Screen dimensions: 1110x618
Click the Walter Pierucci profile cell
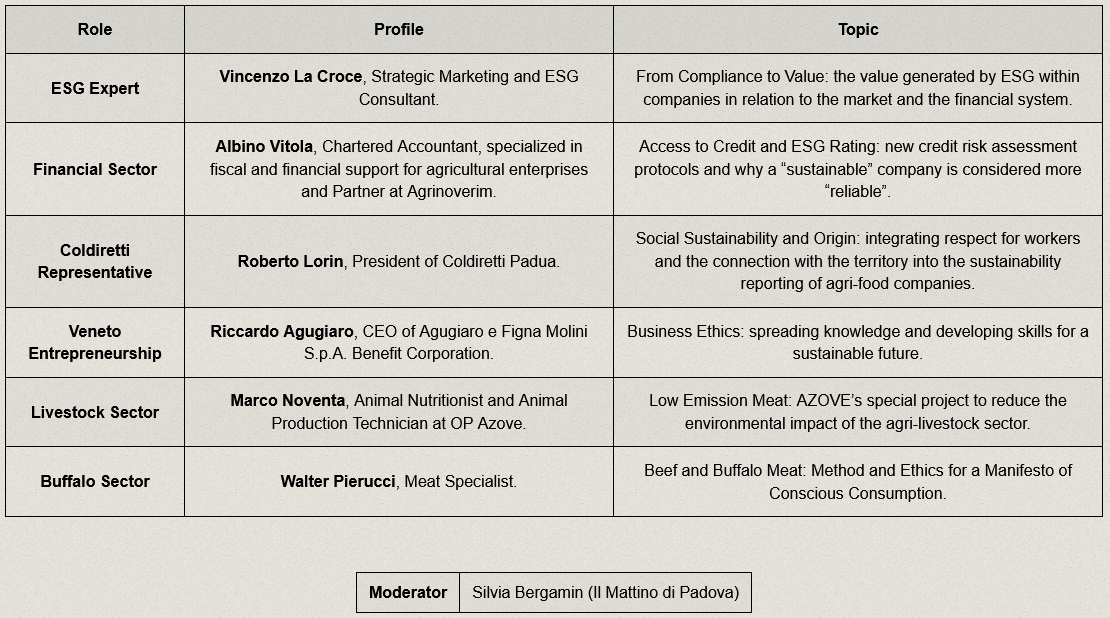click(399, 481)
